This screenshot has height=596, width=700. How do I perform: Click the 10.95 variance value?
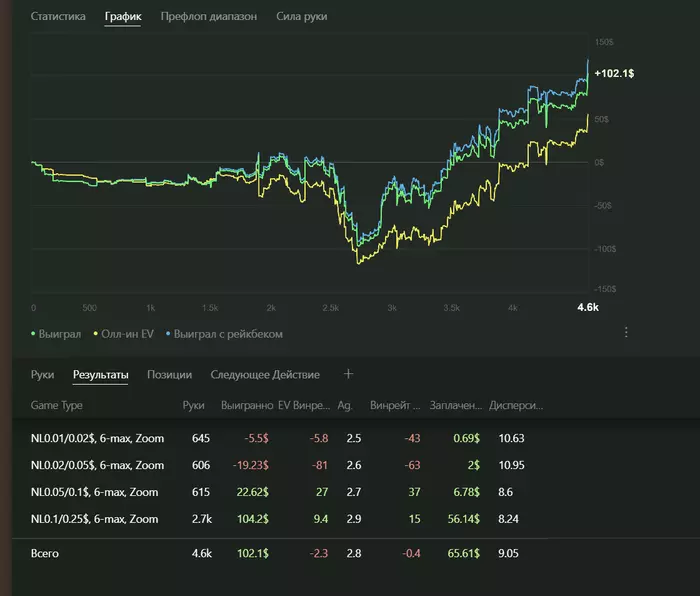click(x=511, y=465)
